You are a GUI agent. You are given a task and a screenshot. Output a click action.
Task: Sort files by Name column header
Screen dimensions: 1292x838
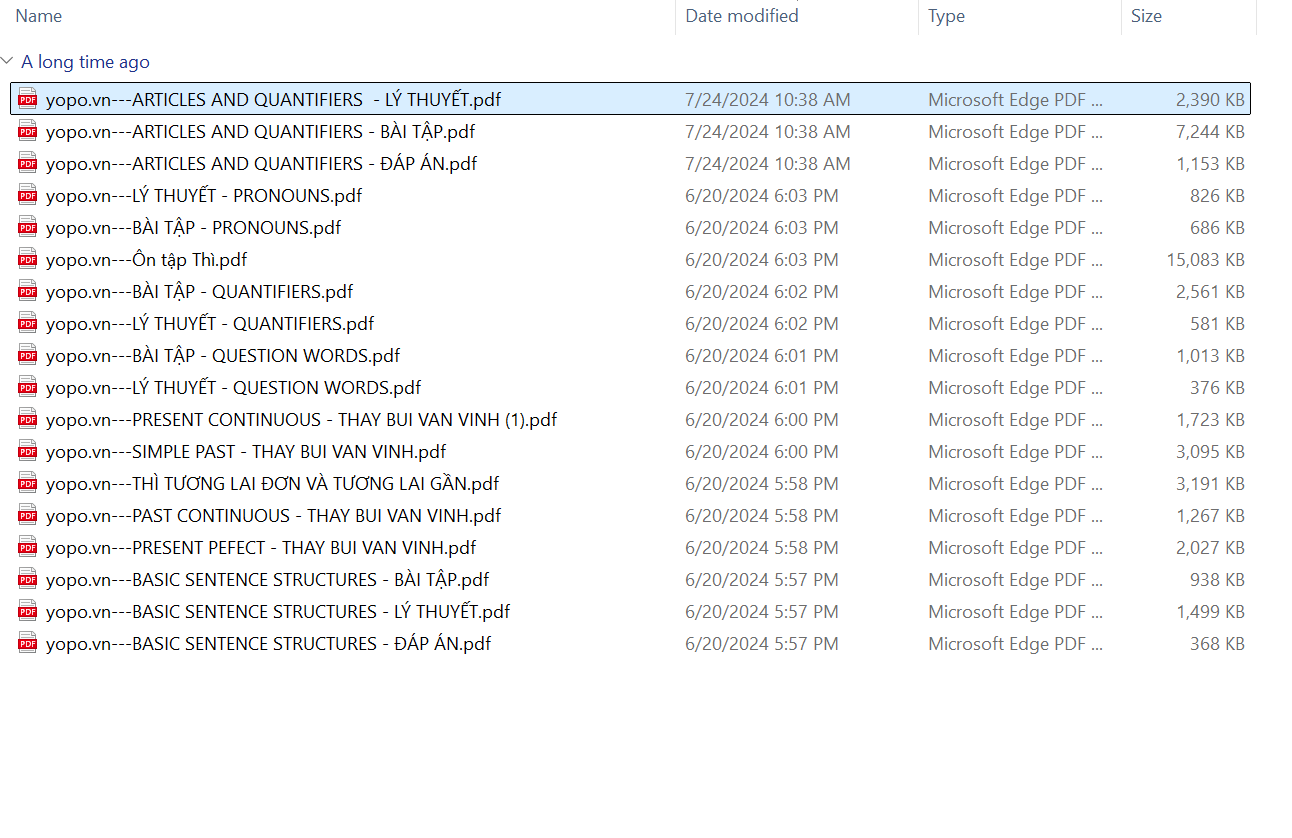click(39, 16)
